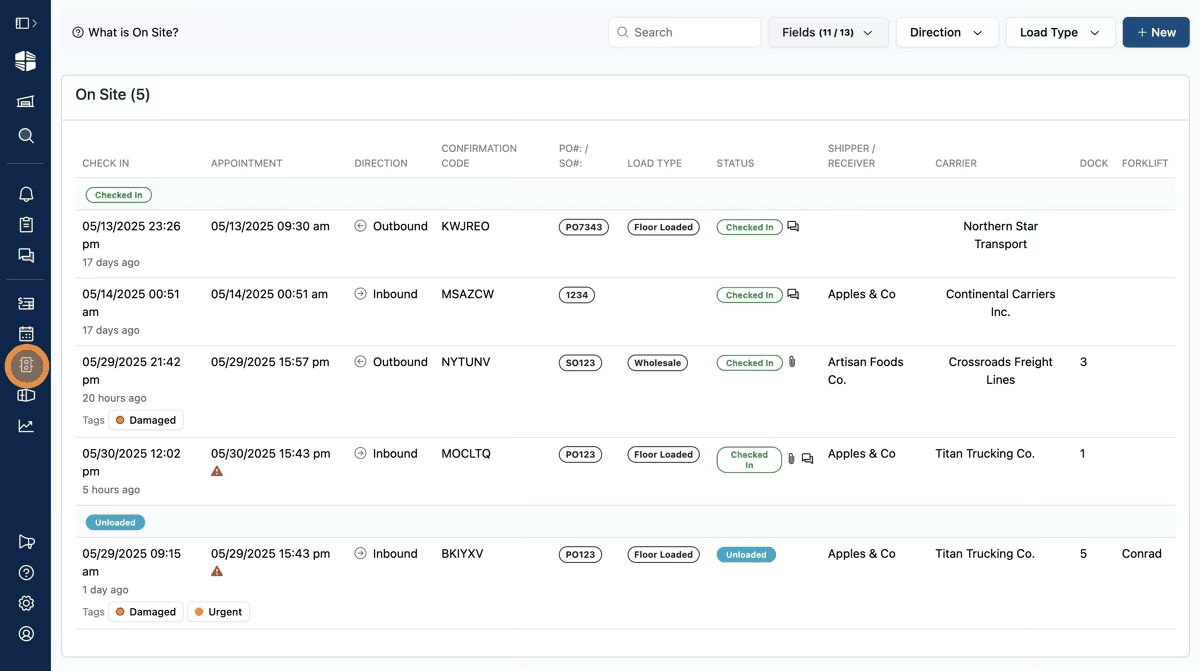The image size is (1200, 671).
Task: Open the chat icon in MSAZCW row
Action: 793,295
